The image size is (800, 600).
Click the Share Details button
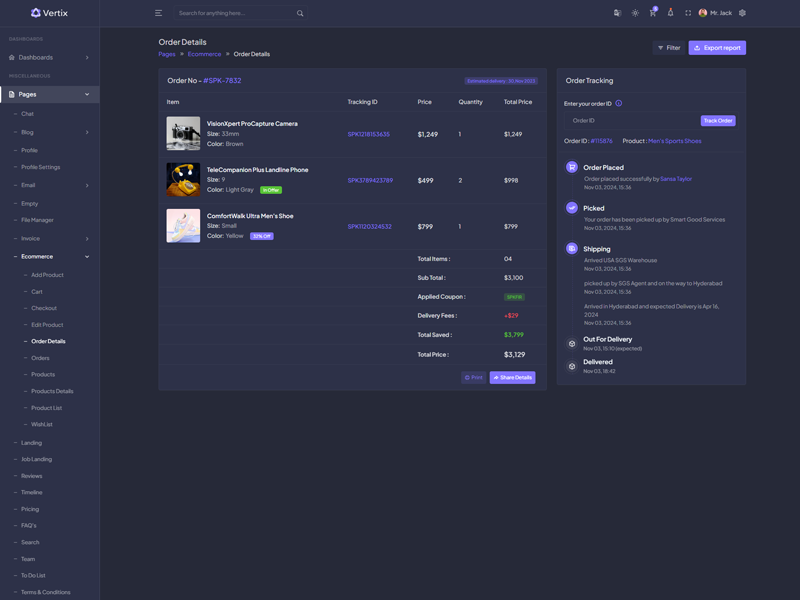pyautogui.click(x=512, y=378)
